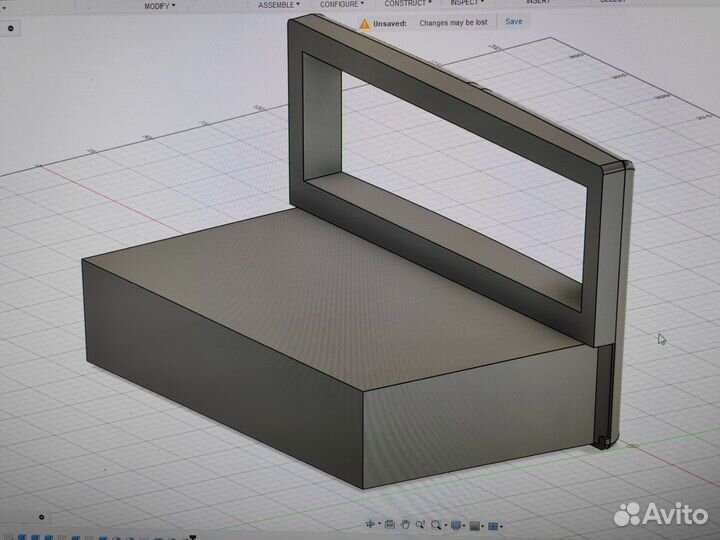
Task: Toggle the browser panel collapse dot at top-left
Action: (x=10, y=28)
